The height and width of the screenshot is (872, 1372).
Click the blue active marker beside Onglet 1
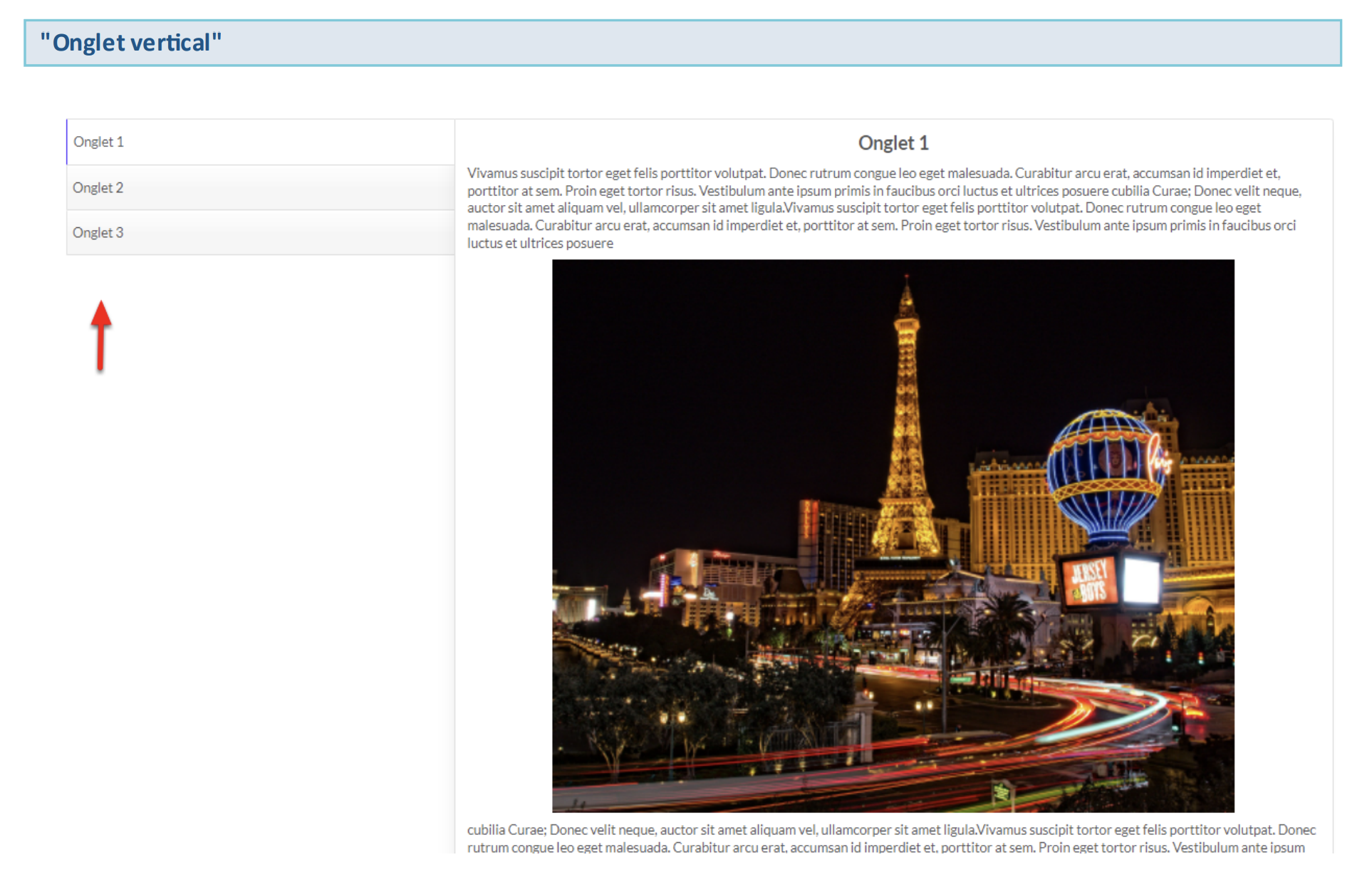[x=67, y=142]
